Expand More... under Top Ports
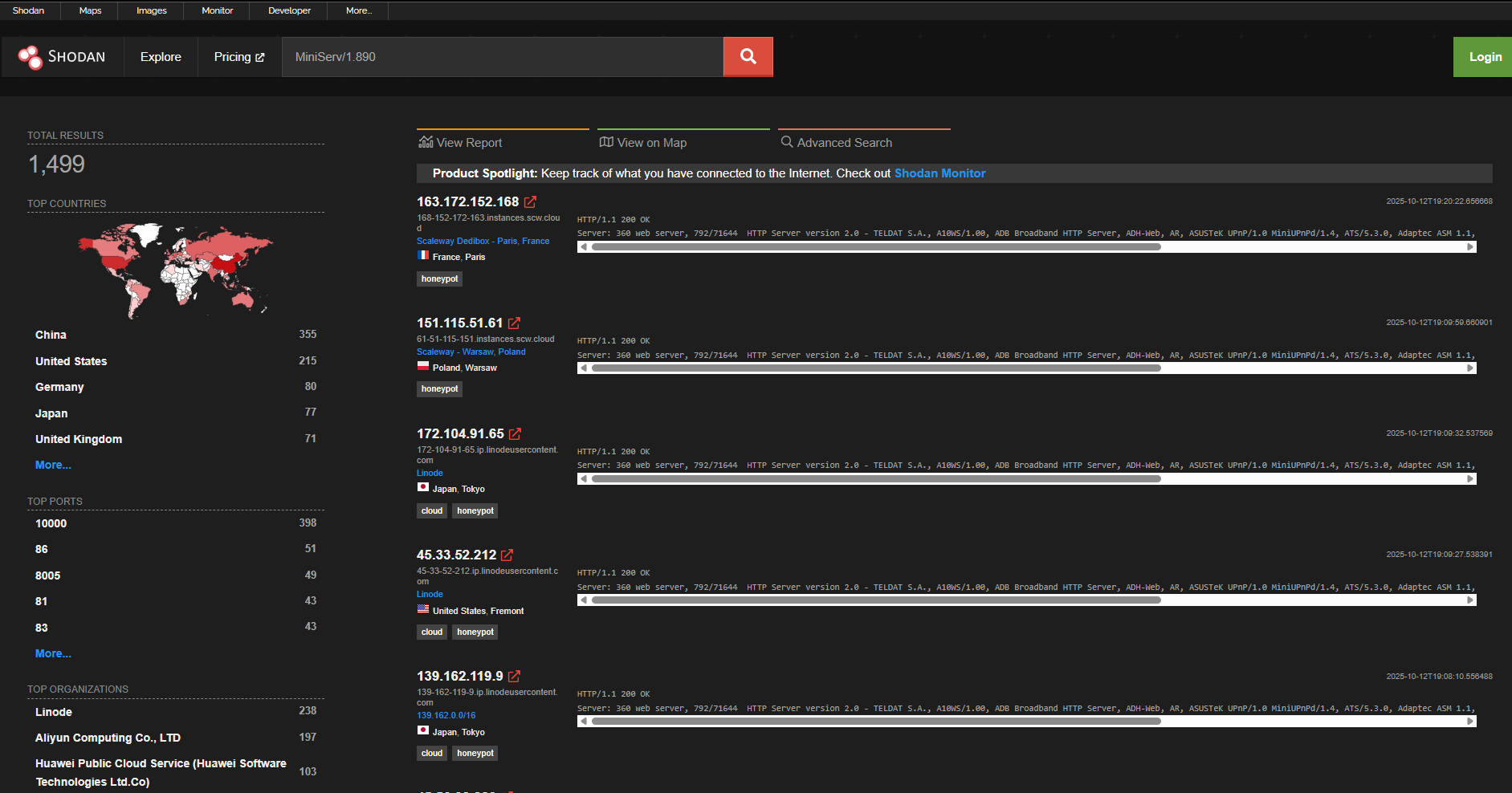1512x793 pixels. [53, 654]
